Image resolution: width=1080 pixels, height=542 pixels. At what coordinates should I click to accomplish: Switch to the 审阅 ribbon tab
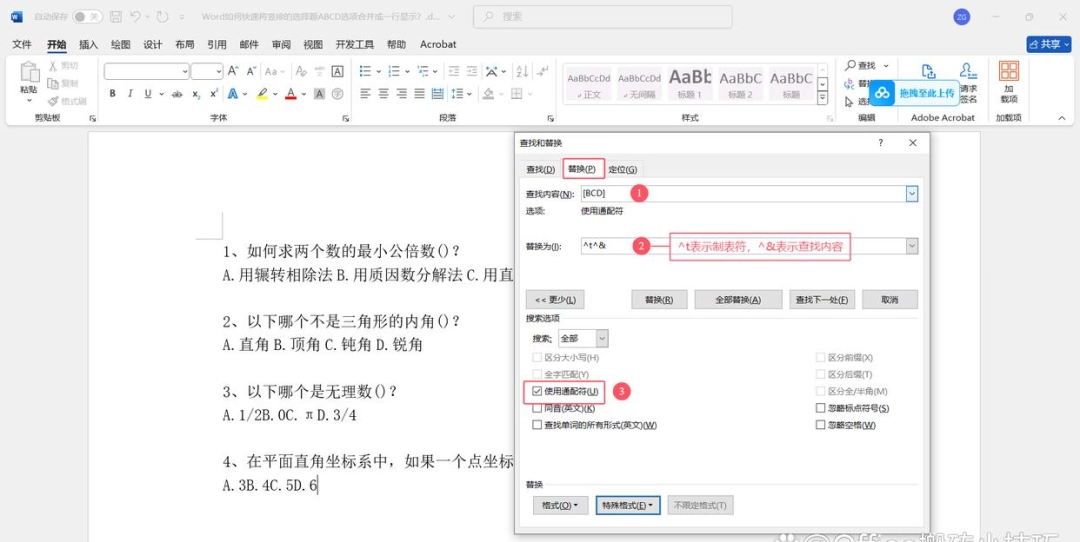[281, 44]
